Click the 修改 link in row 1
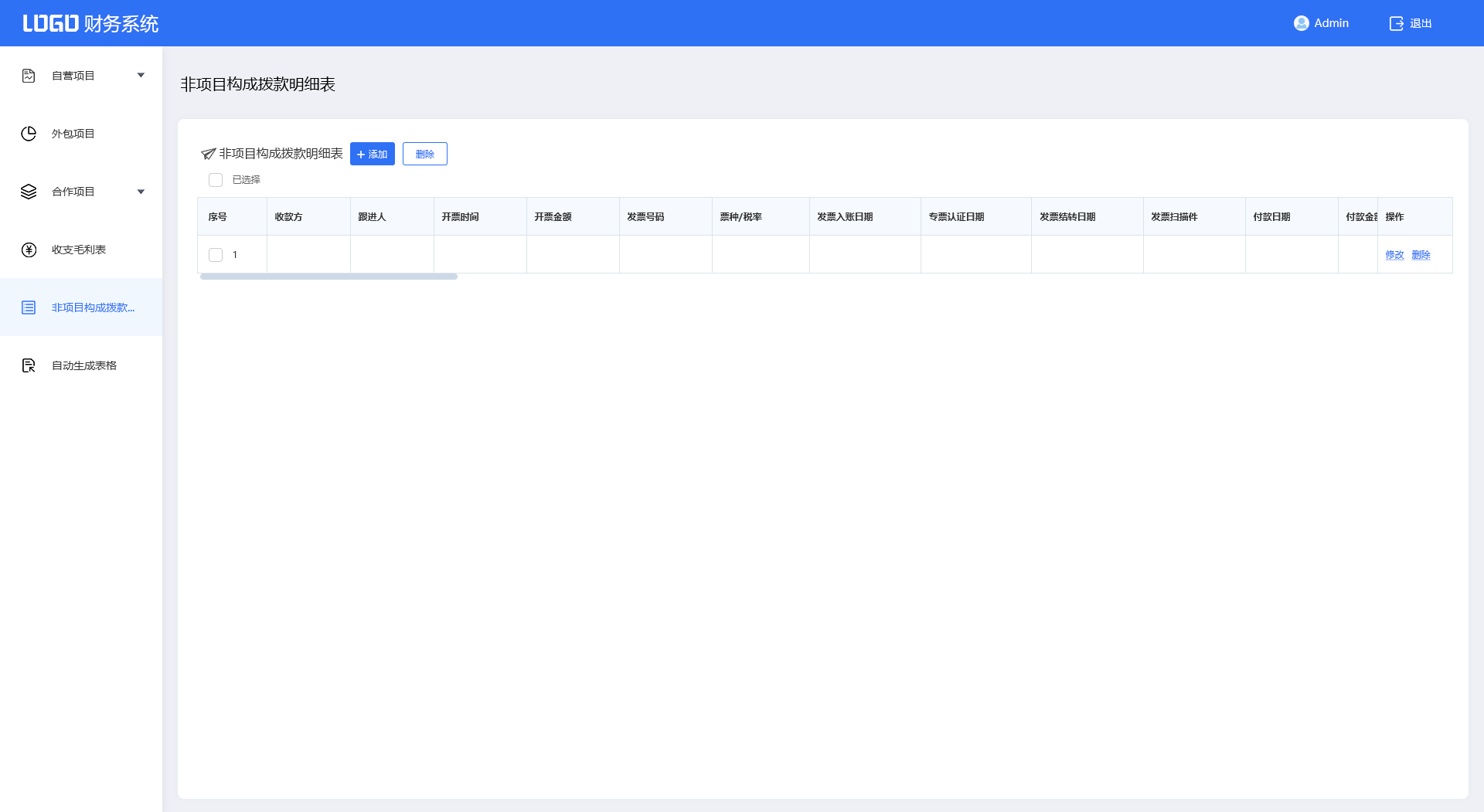 [x=1394, y=255]
